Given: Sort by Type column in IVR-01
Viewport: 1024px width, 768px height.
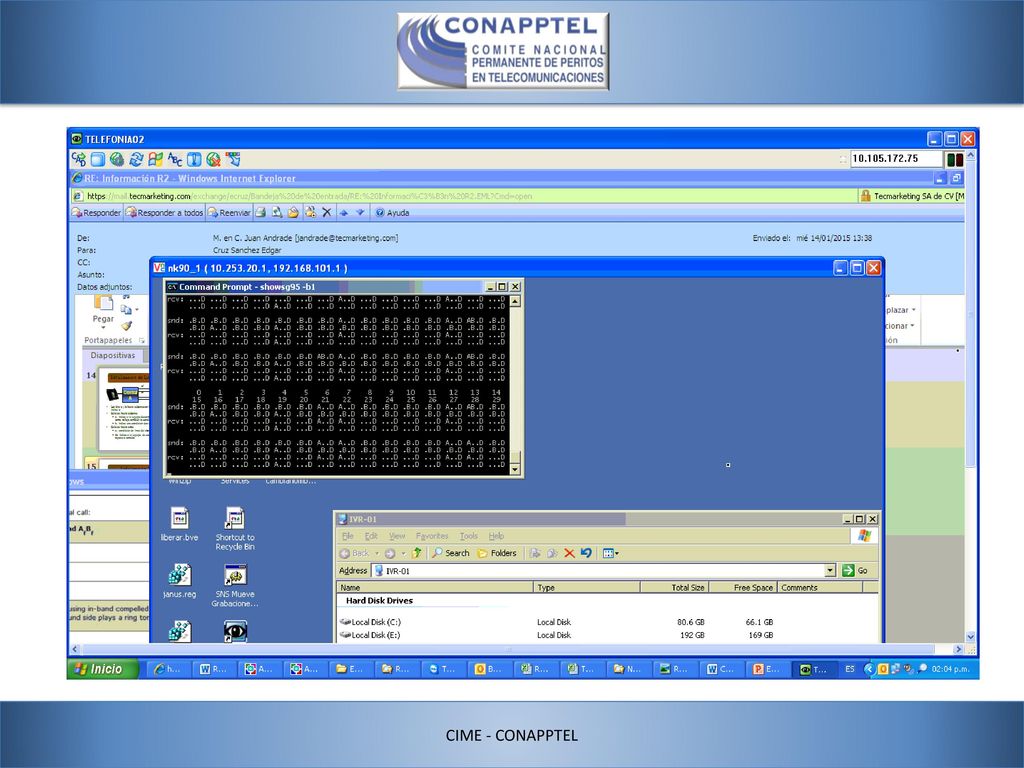Looking at the screenshot, I should 586,588.
